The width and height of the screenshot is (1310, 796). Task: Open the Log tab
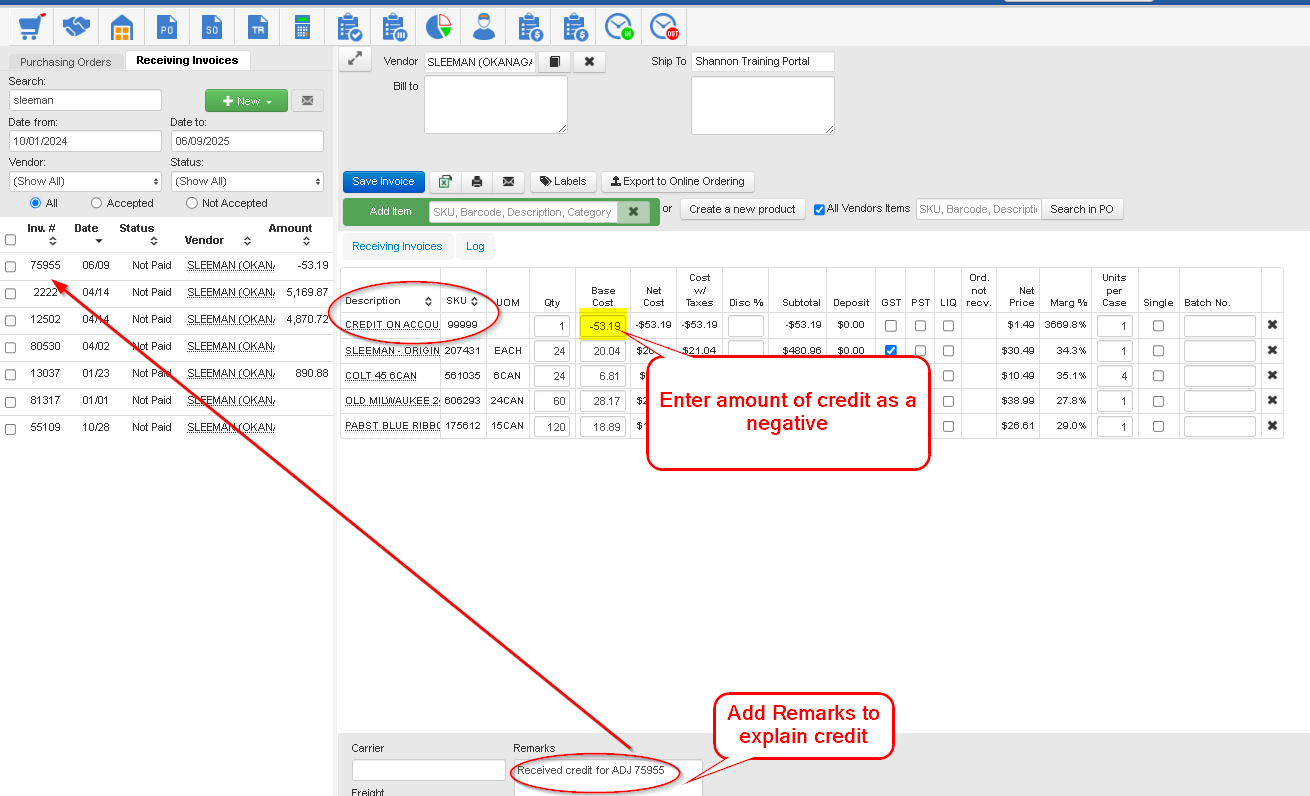475,246
